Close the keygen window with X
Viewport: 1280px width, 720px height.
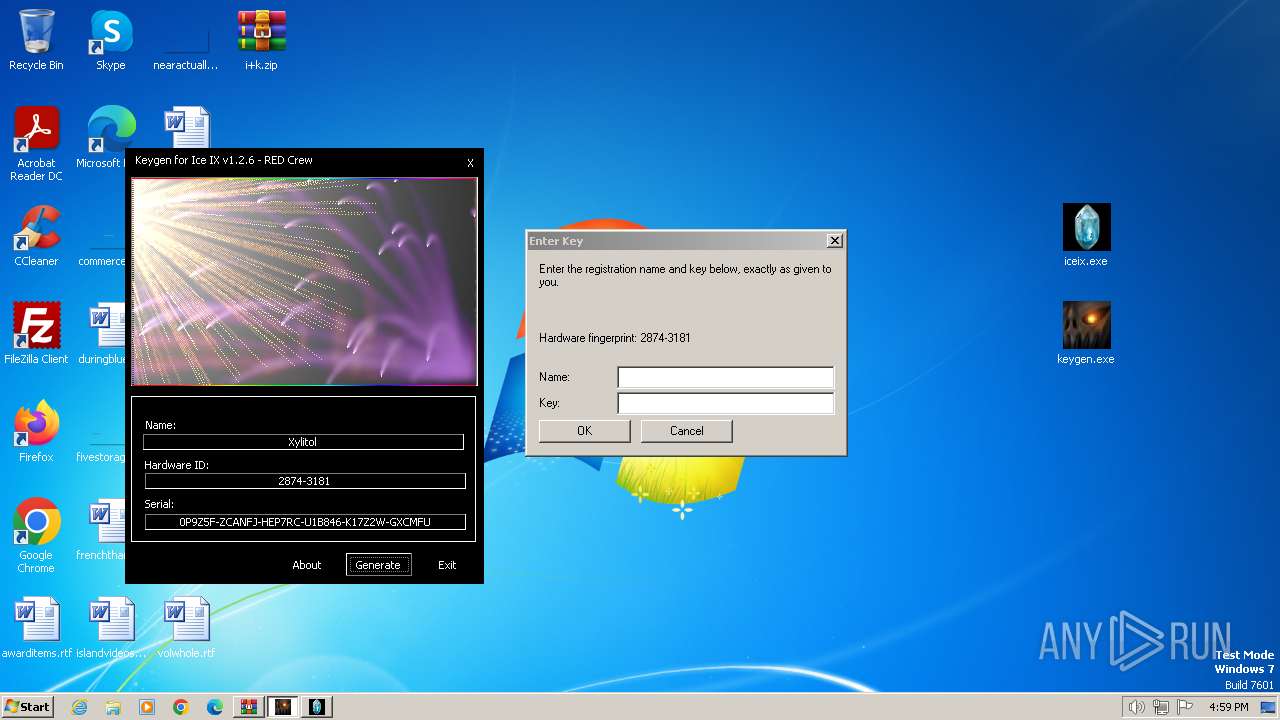[x=471, y=163]
